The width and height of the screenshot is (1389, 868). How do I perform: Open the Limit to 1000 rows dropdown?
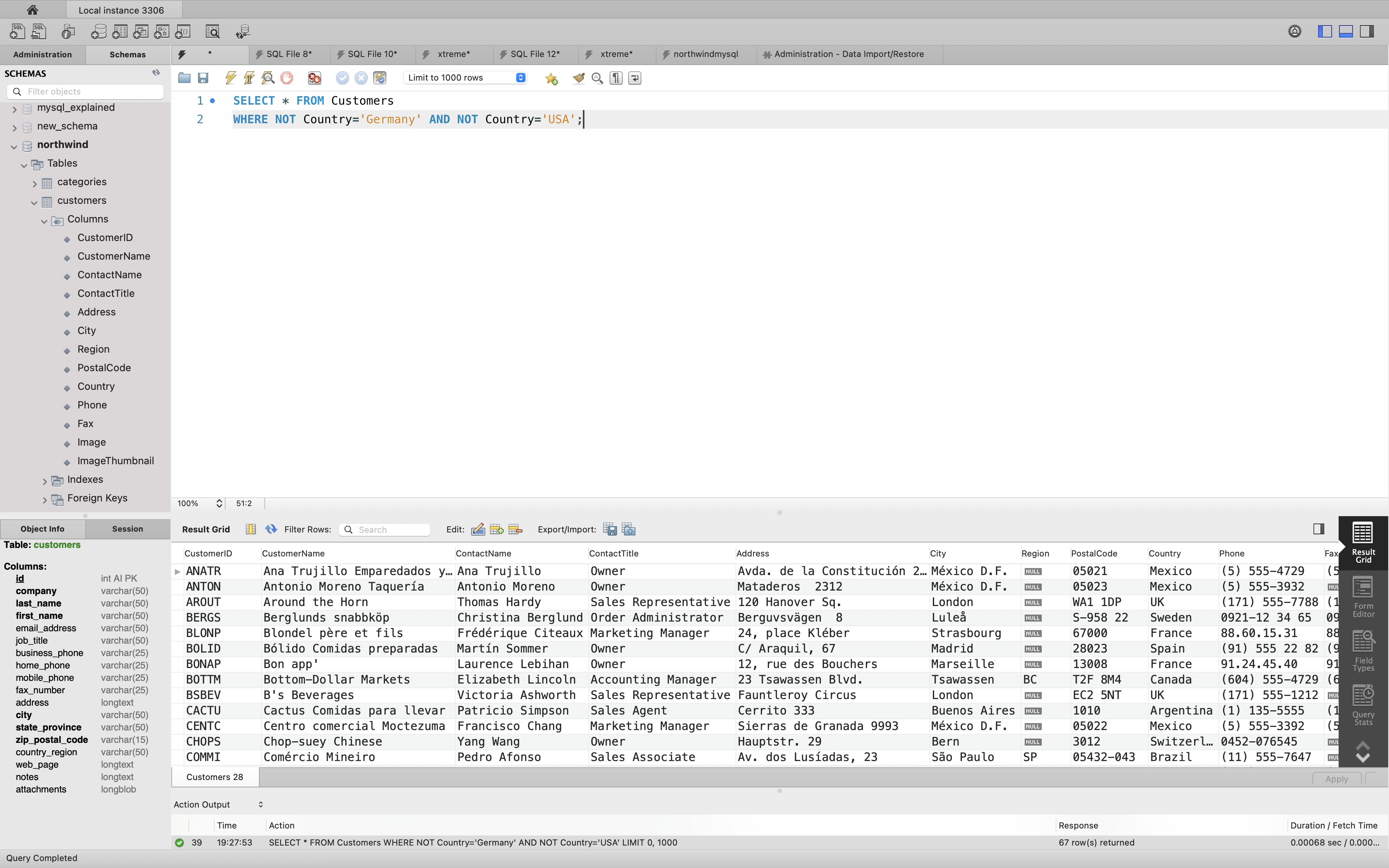465,78
